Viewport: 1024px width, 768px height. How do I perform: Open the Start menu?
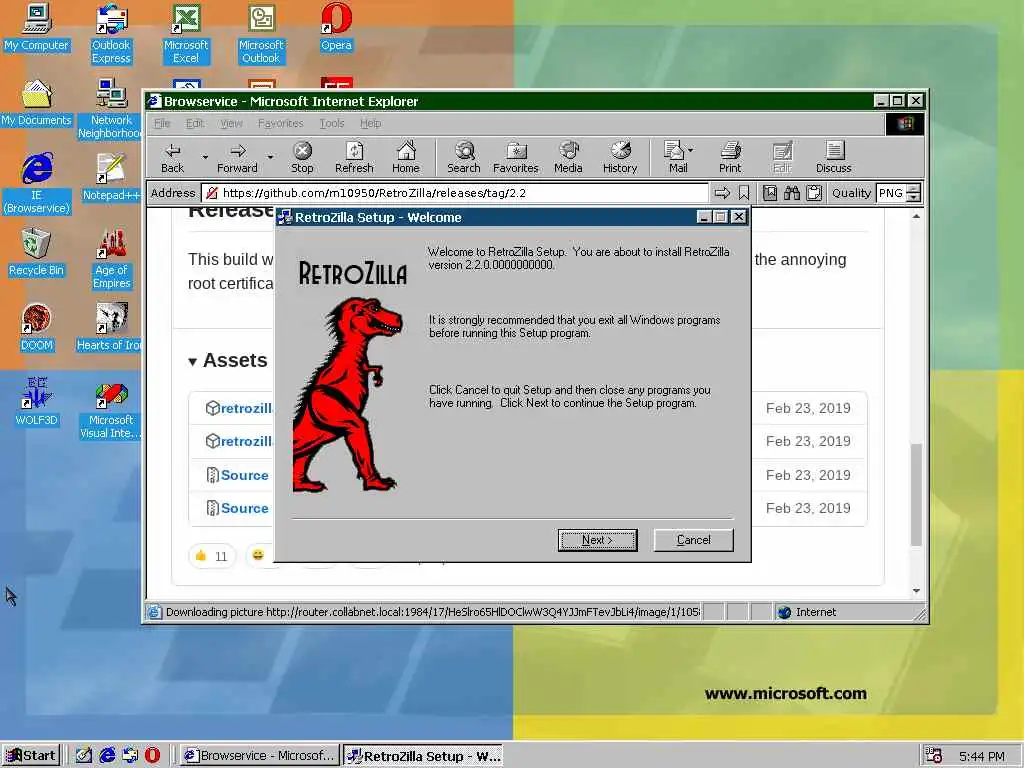(x=31, y=756)
